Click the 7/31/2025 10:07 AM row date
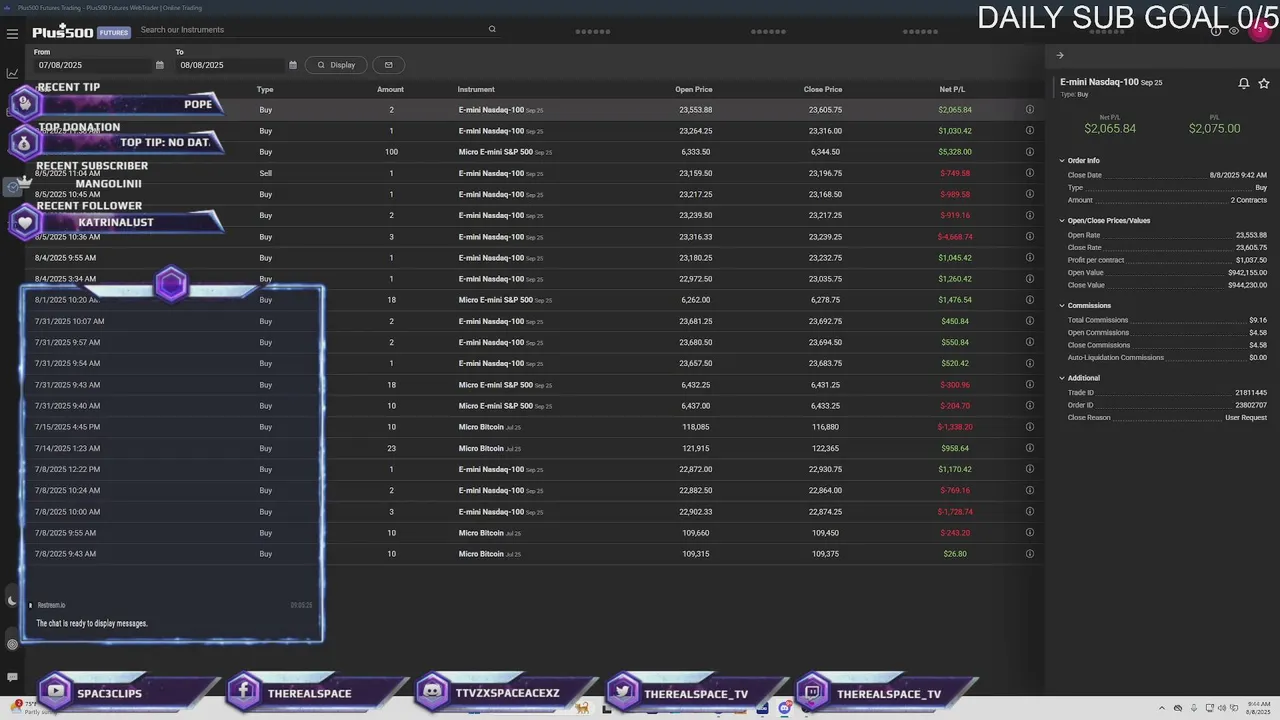The width and height of the screenshot is (1280, 720). [69, 321]
